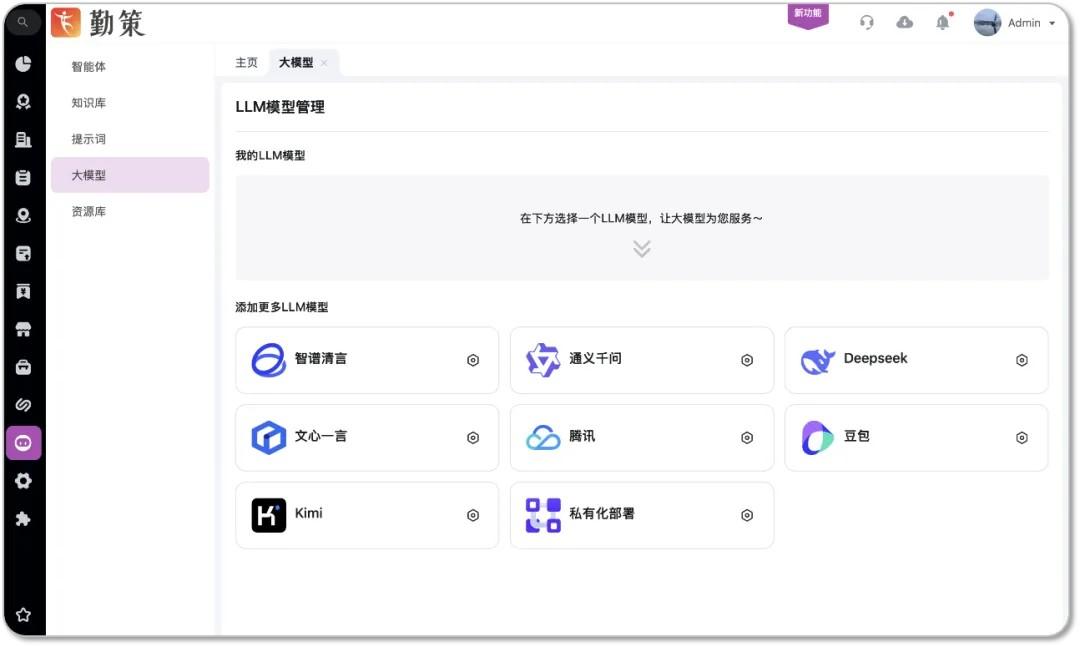Close the 大模型 tab
This screenshot has height=647, width=1080.
[x=326, y=62]
